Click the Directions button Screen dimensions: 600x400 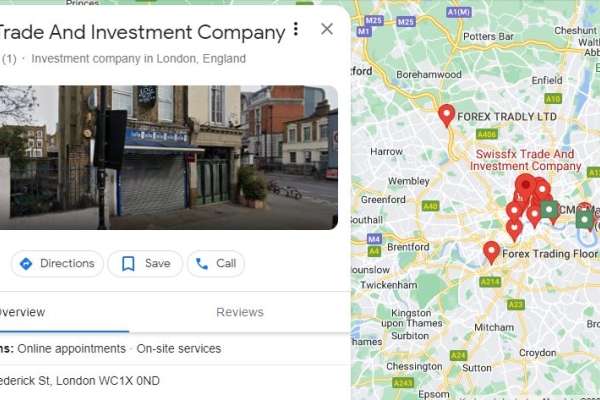coord(57,263)
